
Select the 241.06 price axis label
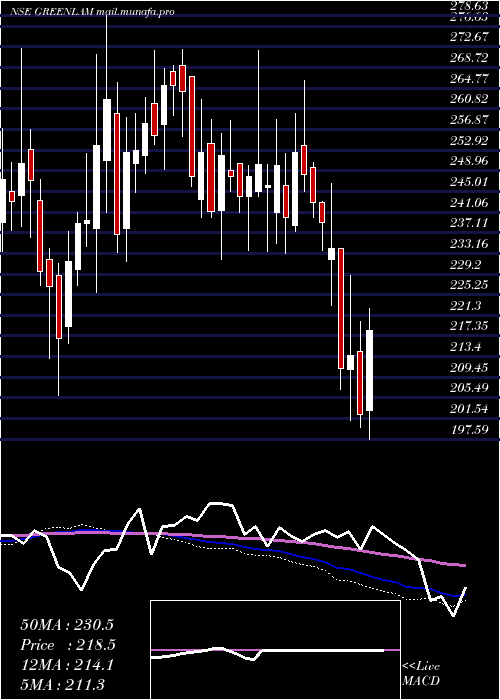tap(470, 203)
